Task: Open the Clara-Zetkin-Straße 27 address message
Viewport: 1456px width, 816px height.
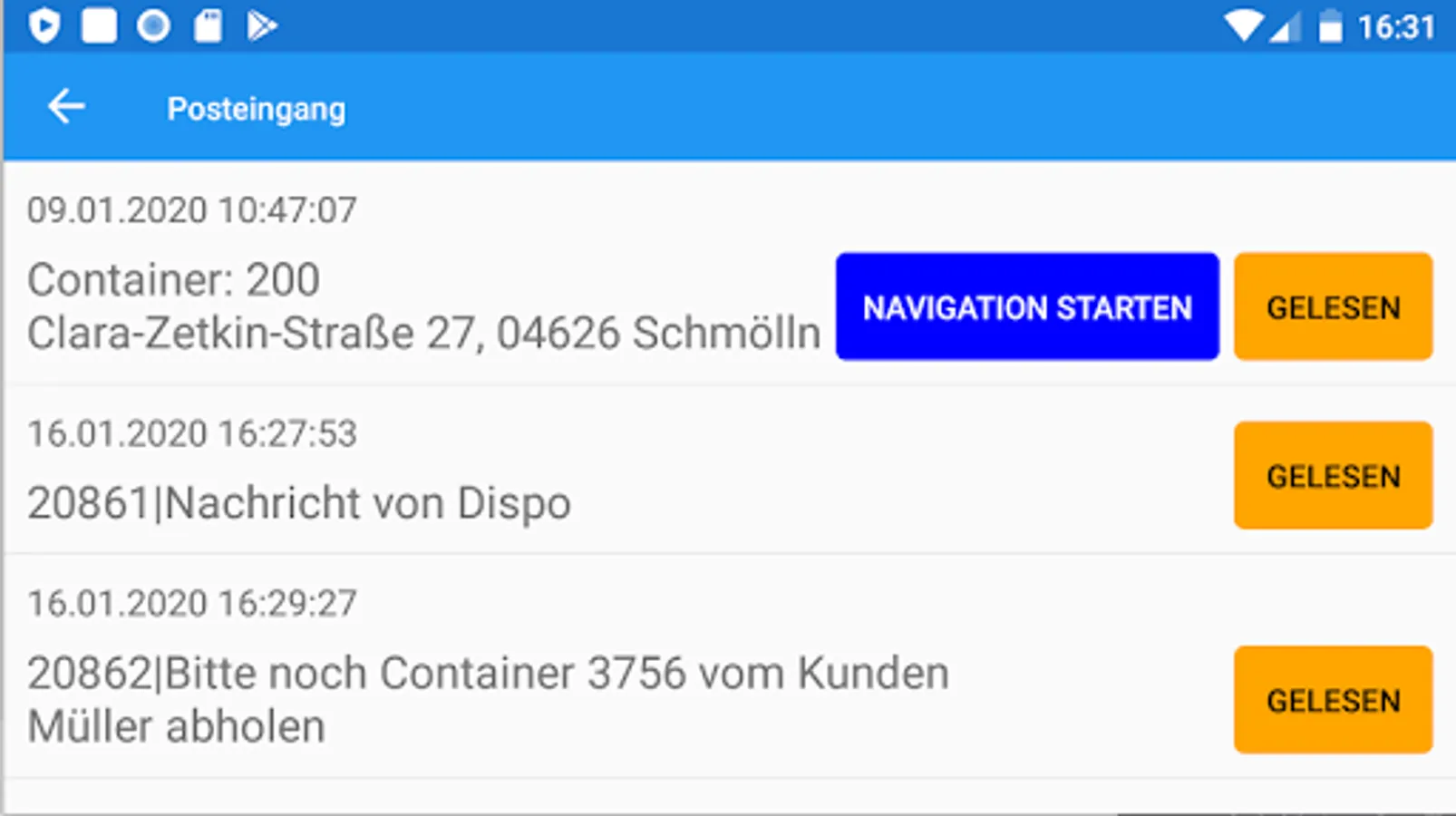Action: point(422,332)
